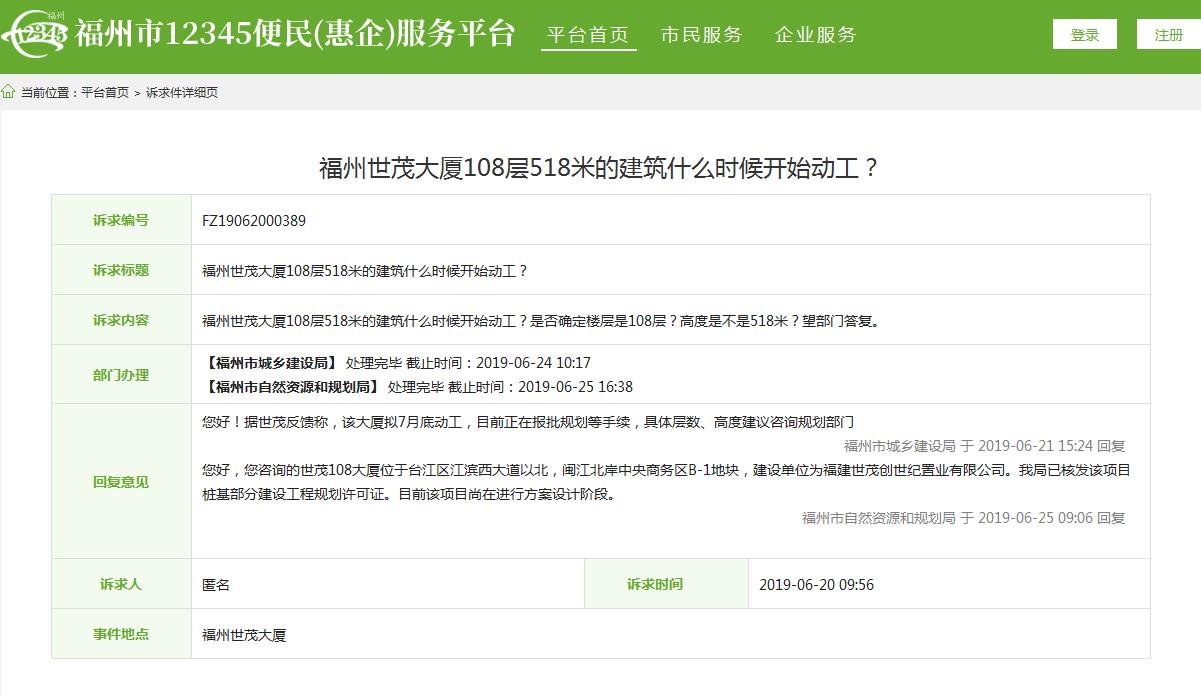The height and width of the screenshot is (697, 1201).
Task: Click the 诉求内容 label cell
Action: (121, 320)
